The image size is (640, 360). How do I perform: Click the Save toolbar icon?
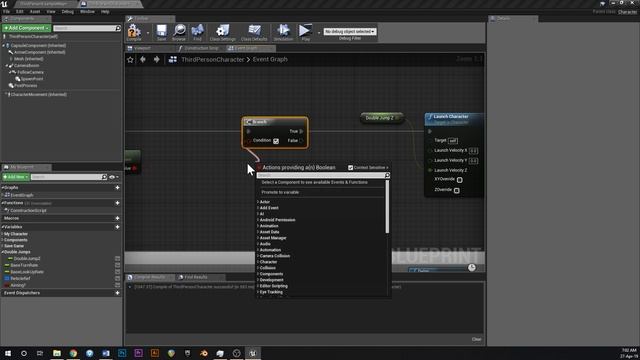point(162,32)
